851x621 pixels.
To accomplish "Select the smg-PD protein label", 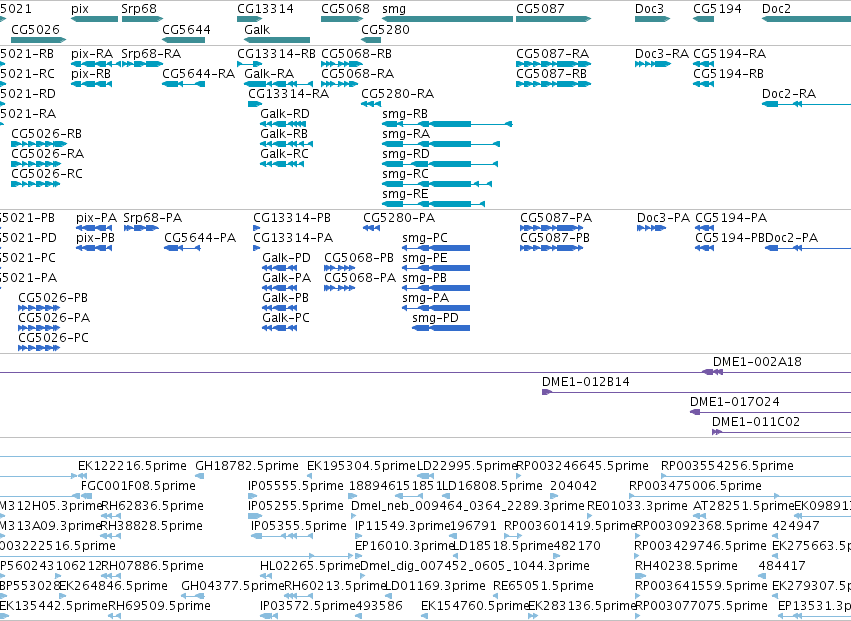I will point(435,318).
